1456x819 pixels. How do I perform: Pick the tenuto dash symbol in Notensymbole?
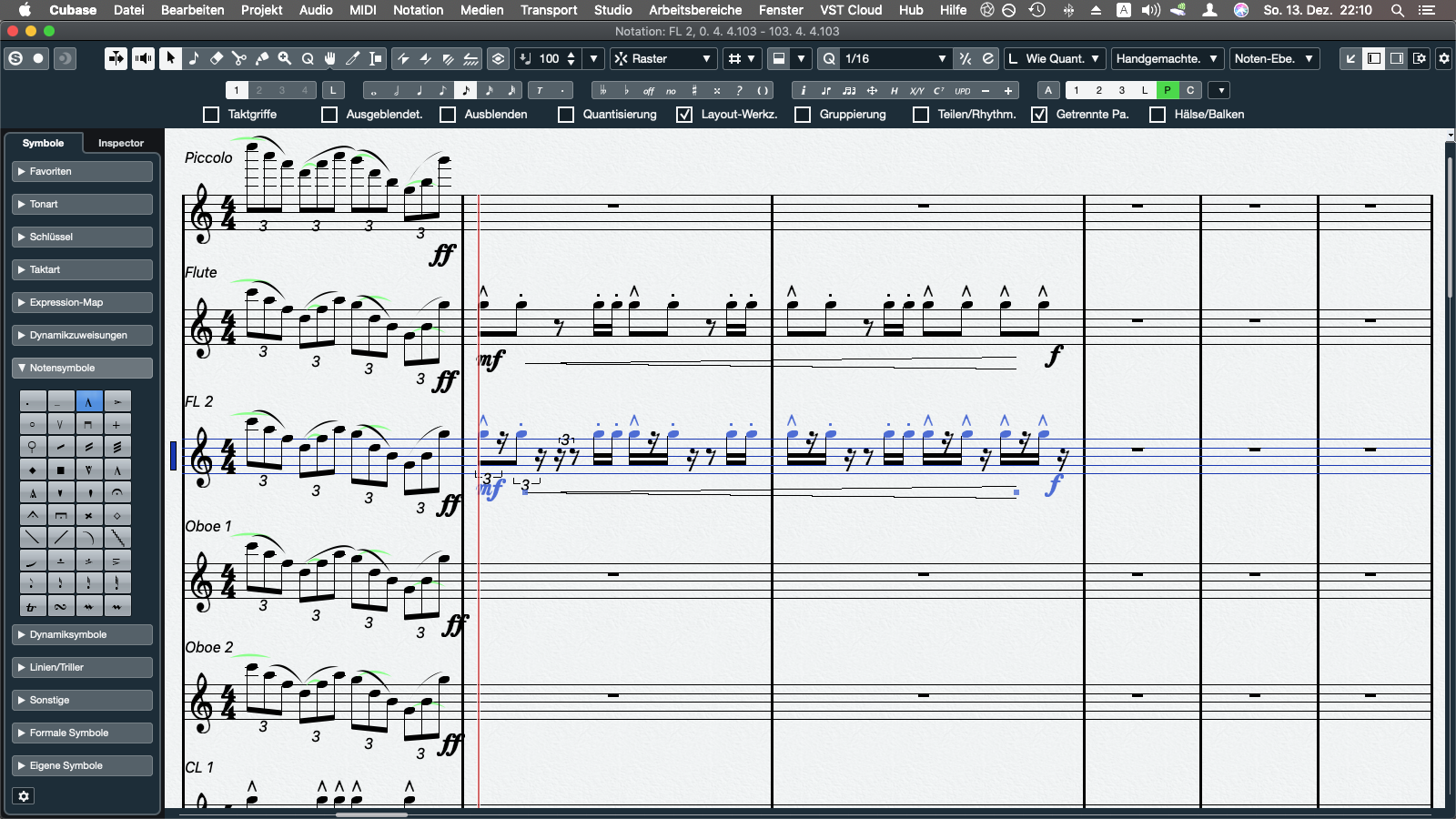coord(61,401)
